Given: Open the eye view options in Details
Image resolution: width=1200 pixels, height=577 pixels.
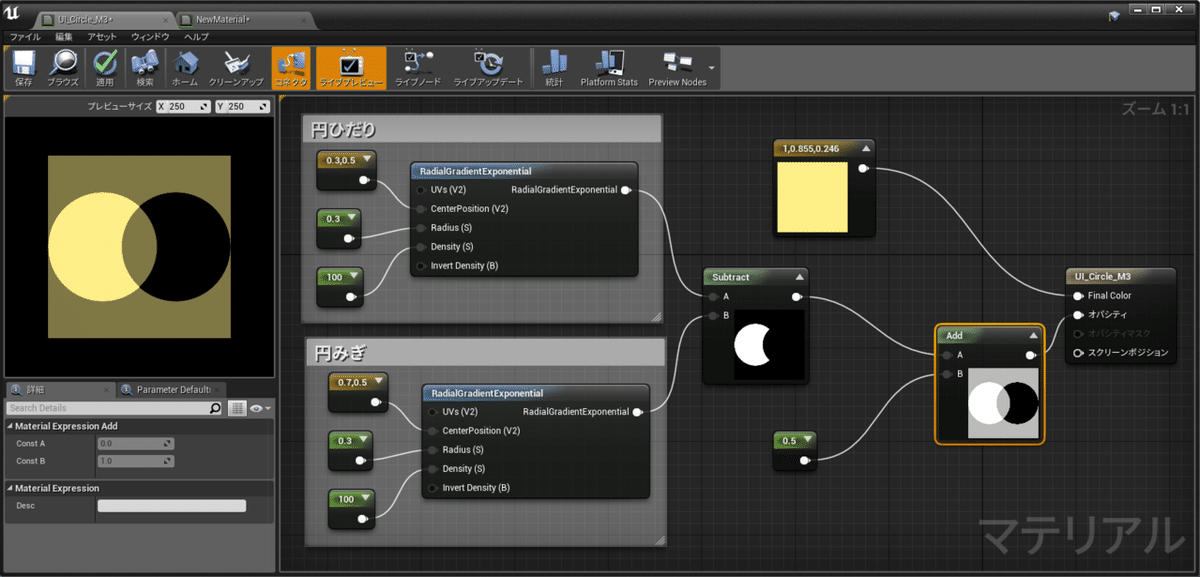Looking at the screenshot, I should coord(260,408).
